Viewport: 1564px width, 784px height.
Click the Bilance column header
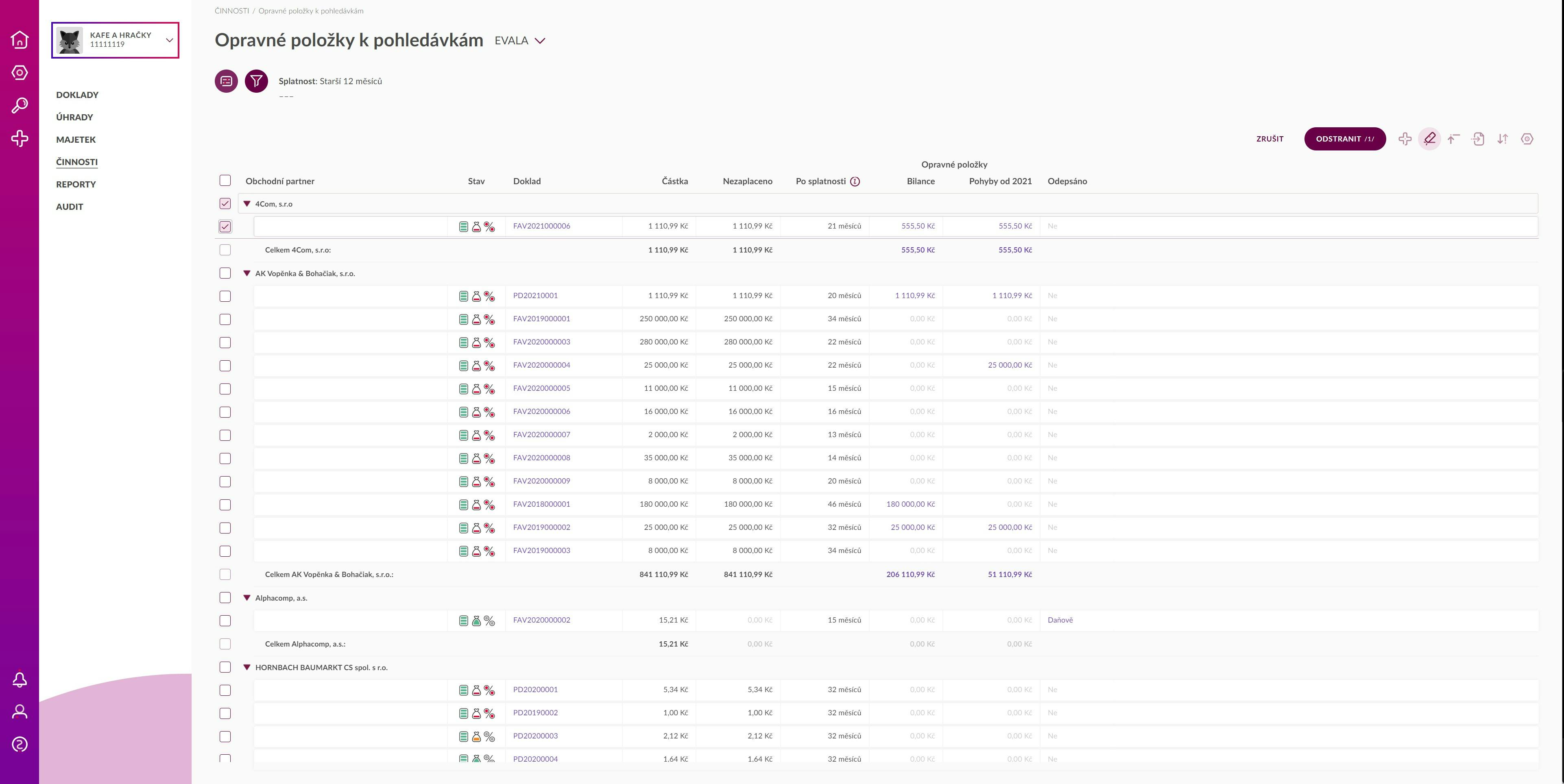coord(921,181)
